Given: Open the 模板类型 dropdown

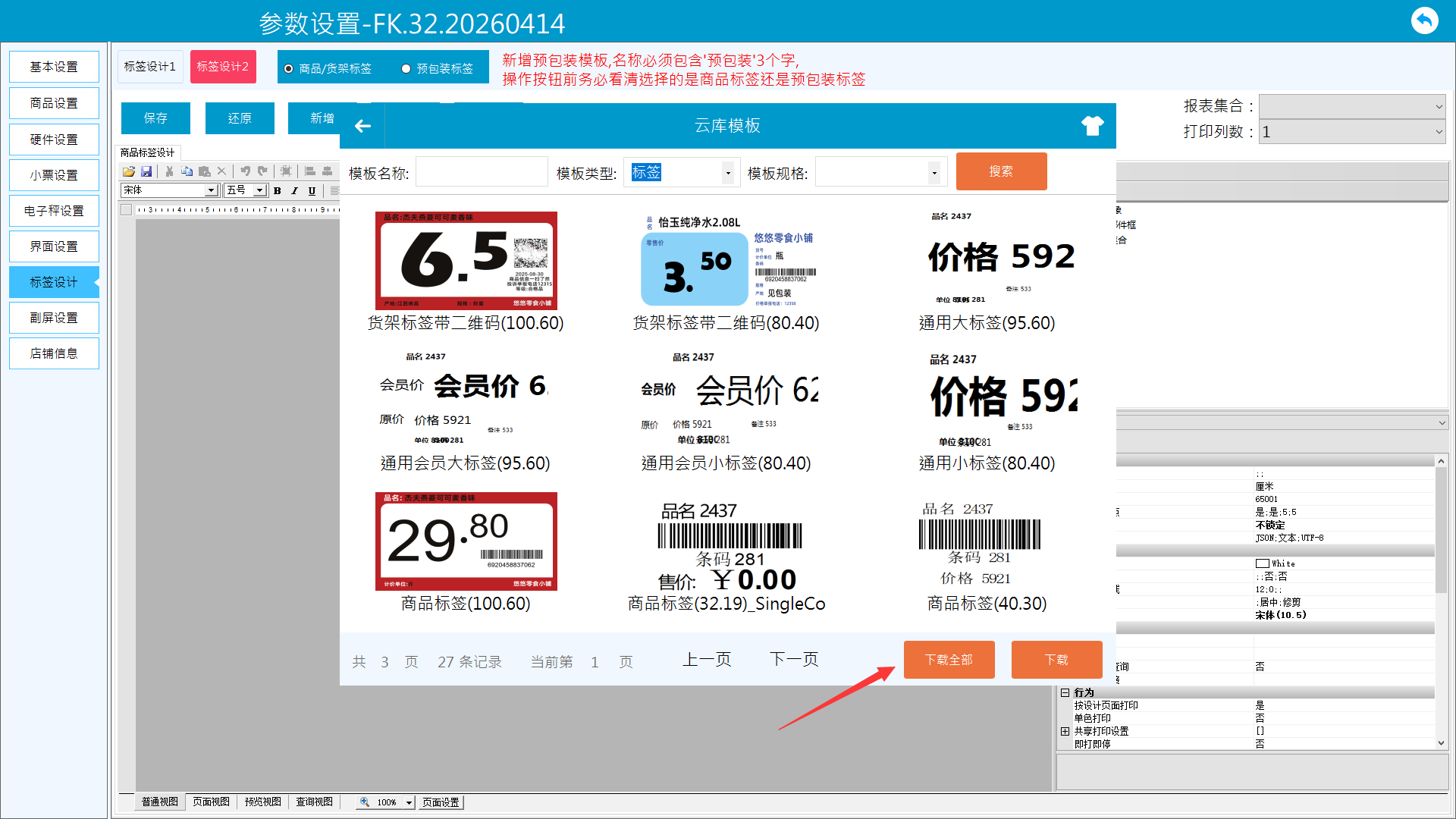Looking at the screenshot, I should click(x=727, y=173).
